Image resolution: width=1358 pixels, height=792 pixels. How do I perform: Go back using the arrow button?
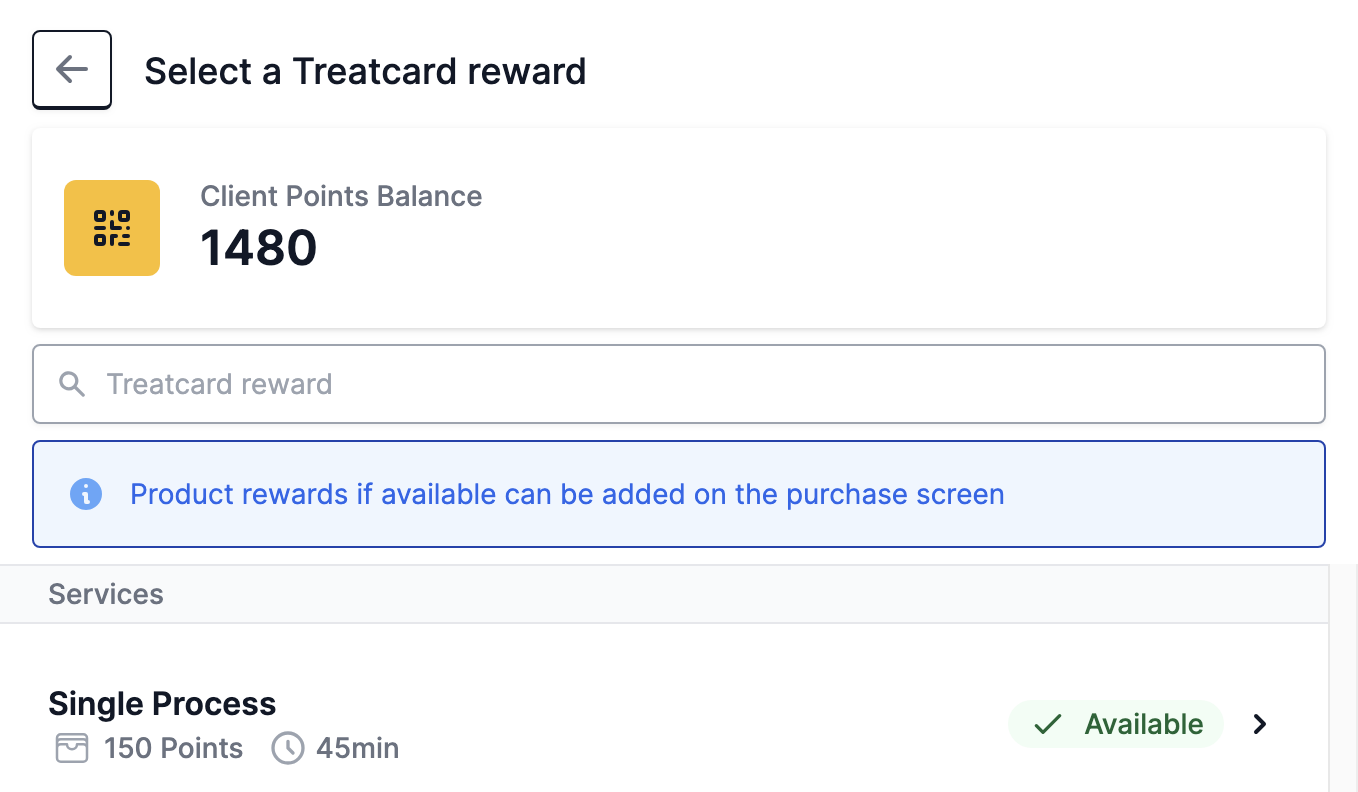72,70
